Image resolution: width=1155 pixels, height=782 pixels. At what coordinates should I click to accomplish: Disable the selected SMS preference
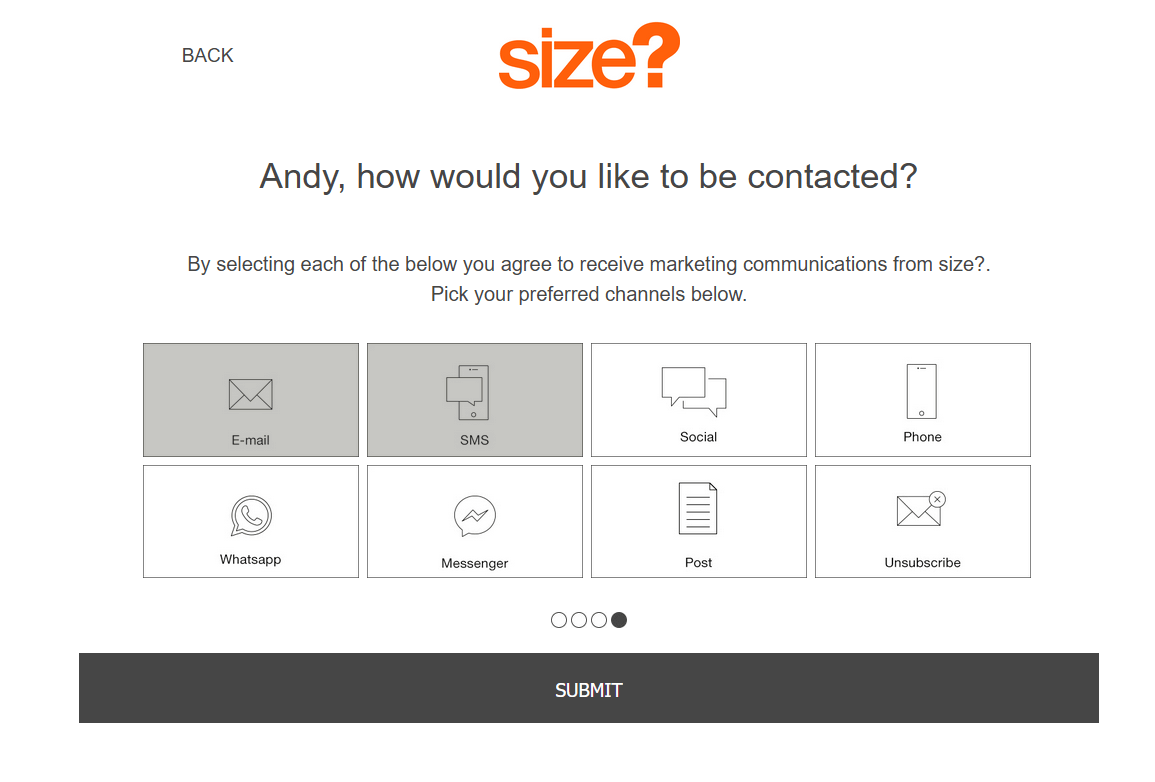pyautogui.click(x=474, y=399)
